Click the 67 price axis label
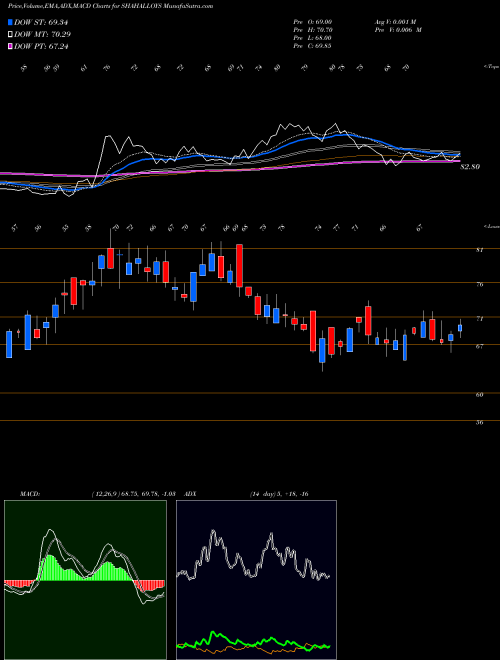This screenshot has height=660, width=500. [x=479, y=346]
